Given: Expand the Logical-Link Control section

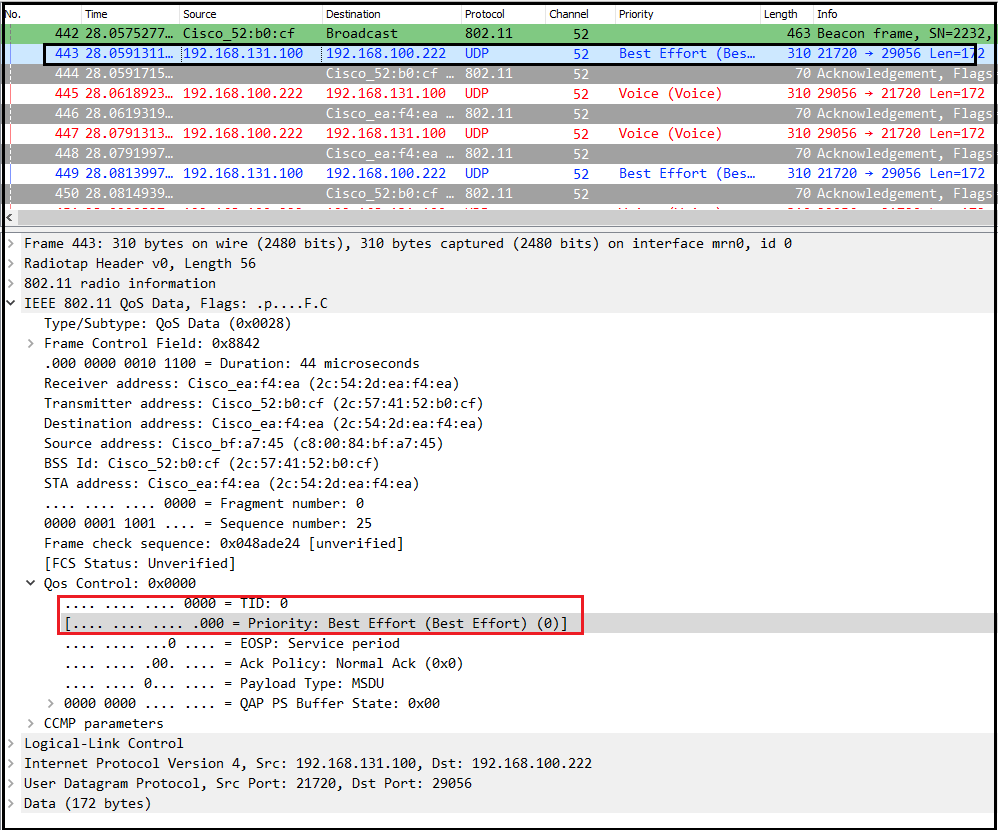Looking at the screenshot, I should tap(13, 743).
